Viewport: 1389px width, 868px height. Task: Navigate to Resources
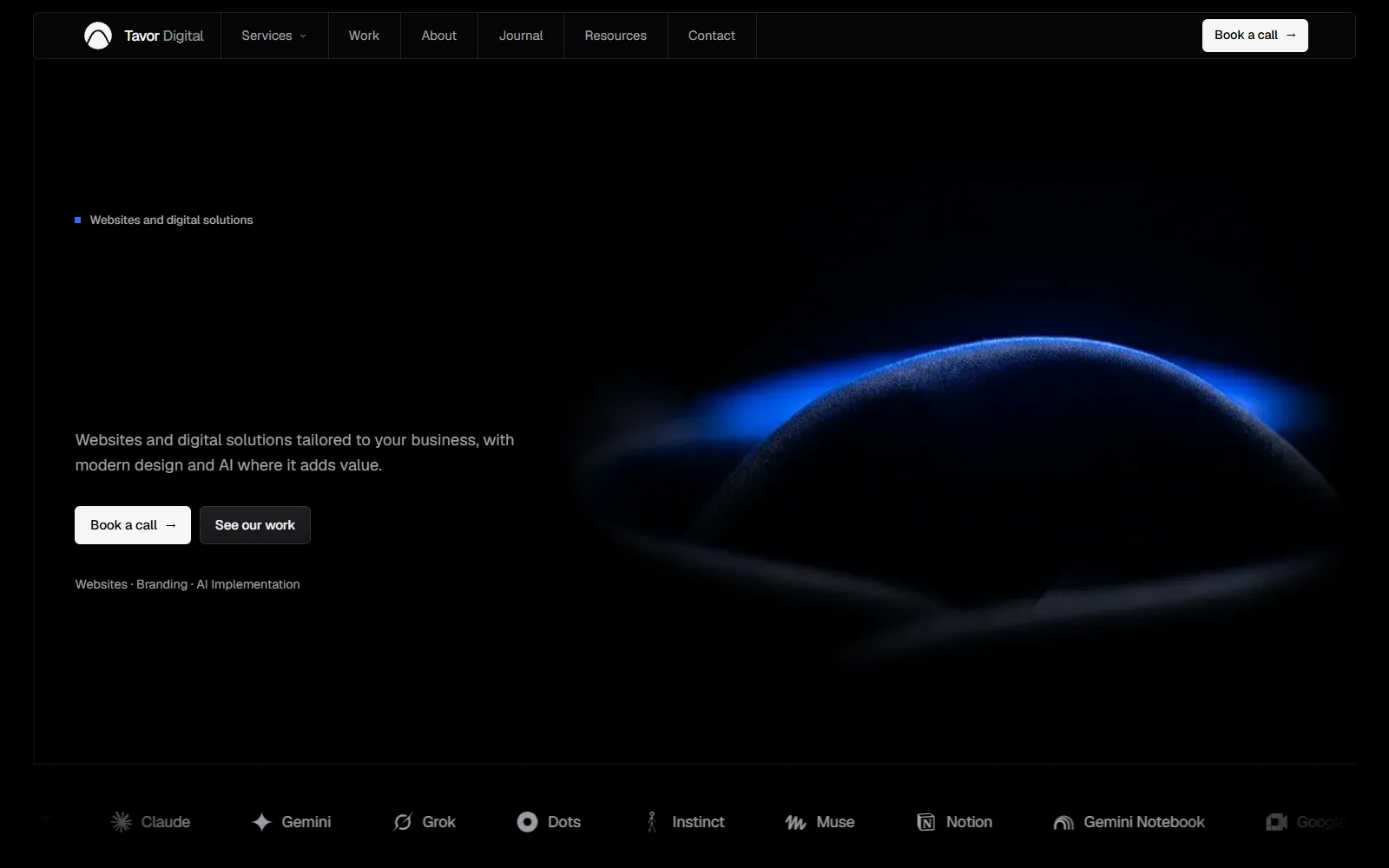tap(616, 36)
